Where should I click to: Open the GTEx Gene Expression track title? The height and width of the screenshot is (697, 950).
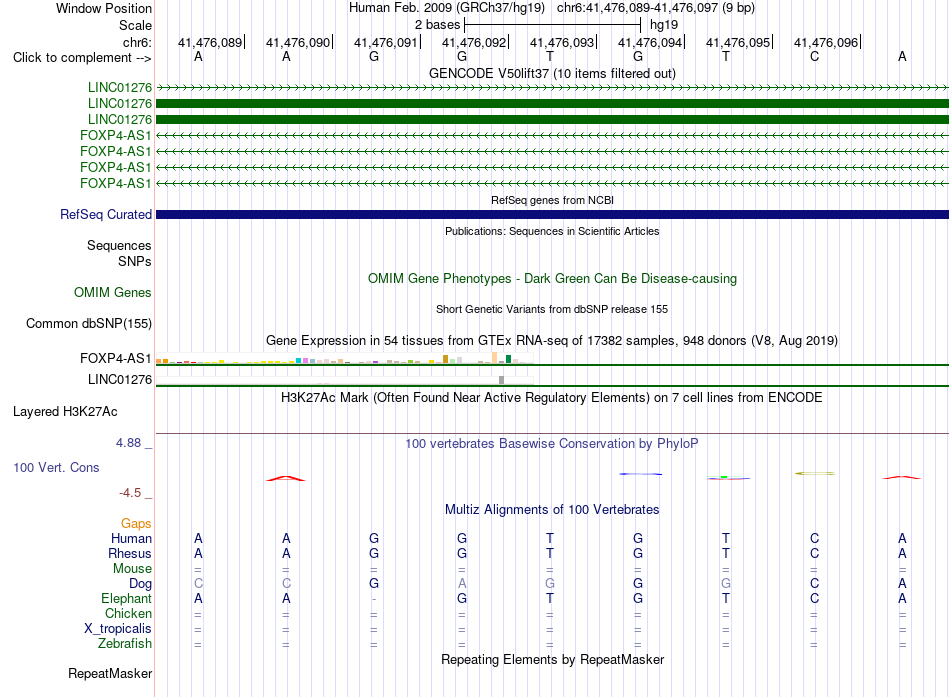[552, 341]
